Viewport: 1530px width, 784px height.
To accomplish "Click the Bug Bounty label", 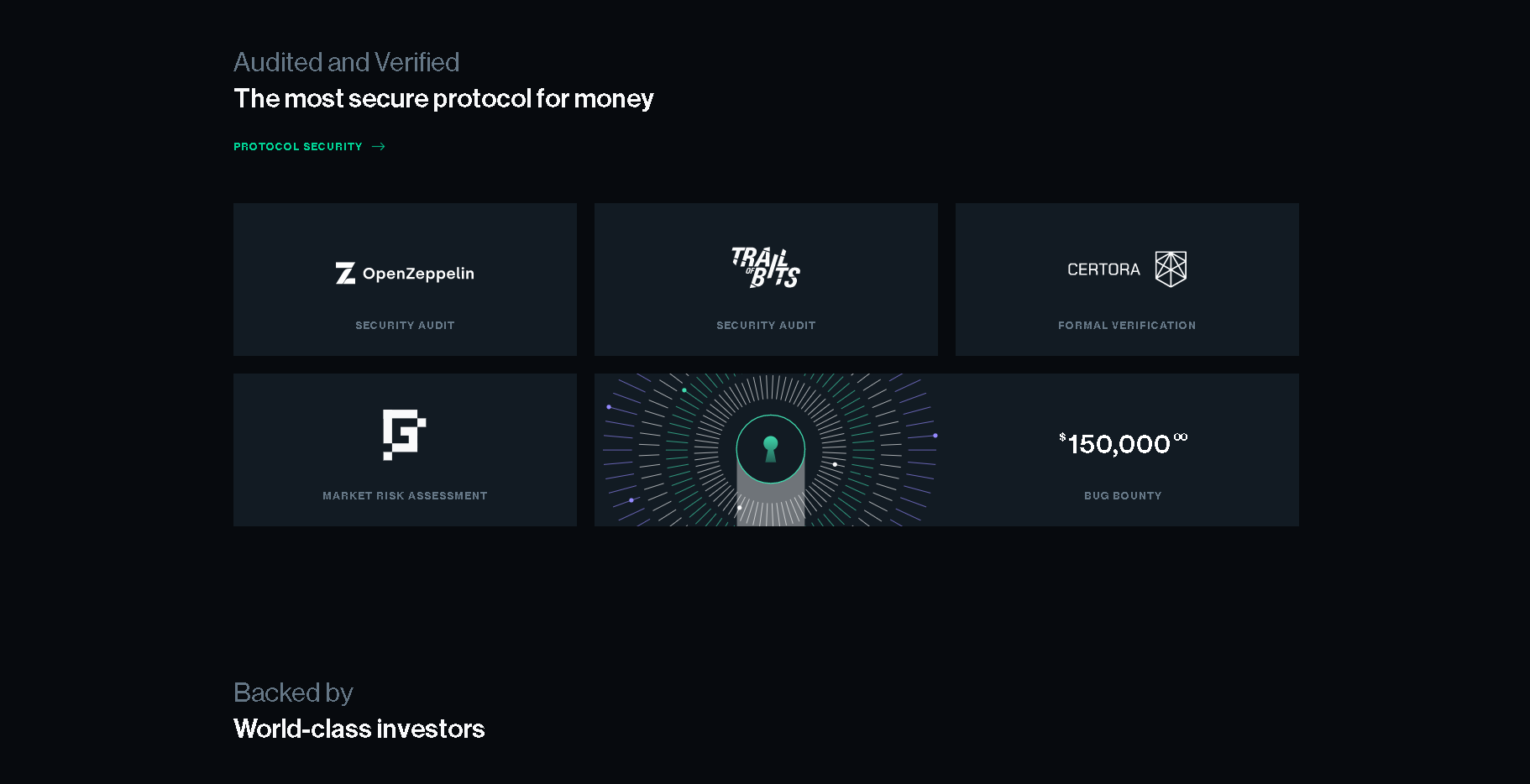I will [1123, 496].
